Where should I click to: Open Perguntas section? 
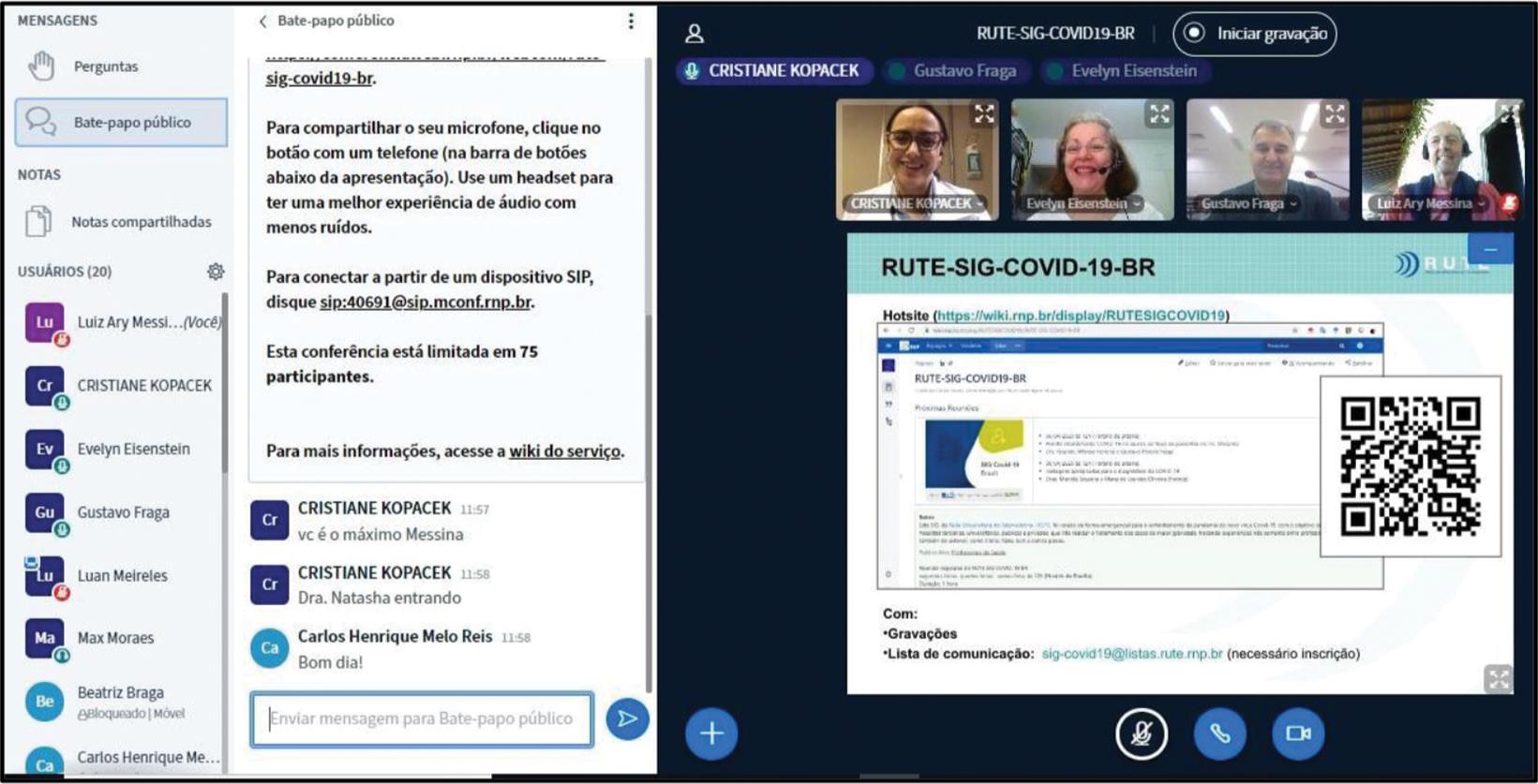tap(105, 67)
